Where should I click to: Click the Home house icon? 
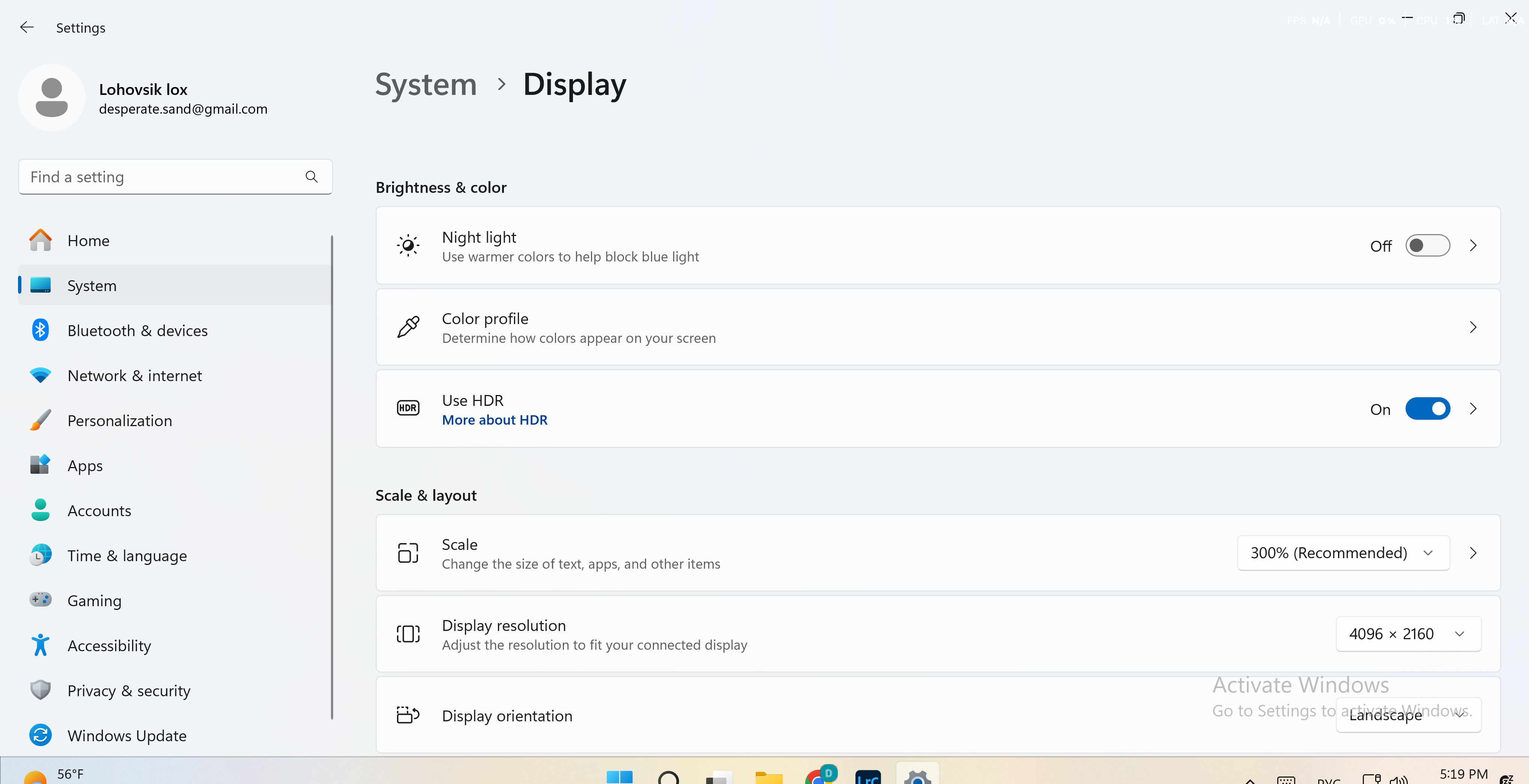point(41,240)
